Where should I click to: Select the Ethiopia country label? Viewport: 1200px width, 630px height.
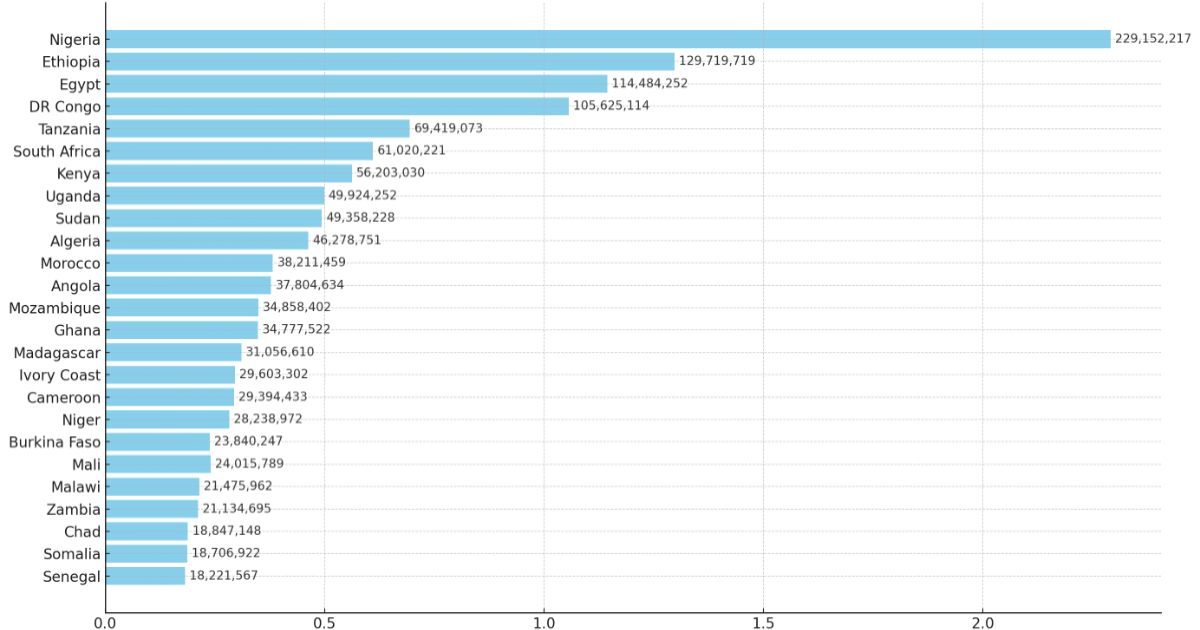point(71,62)
